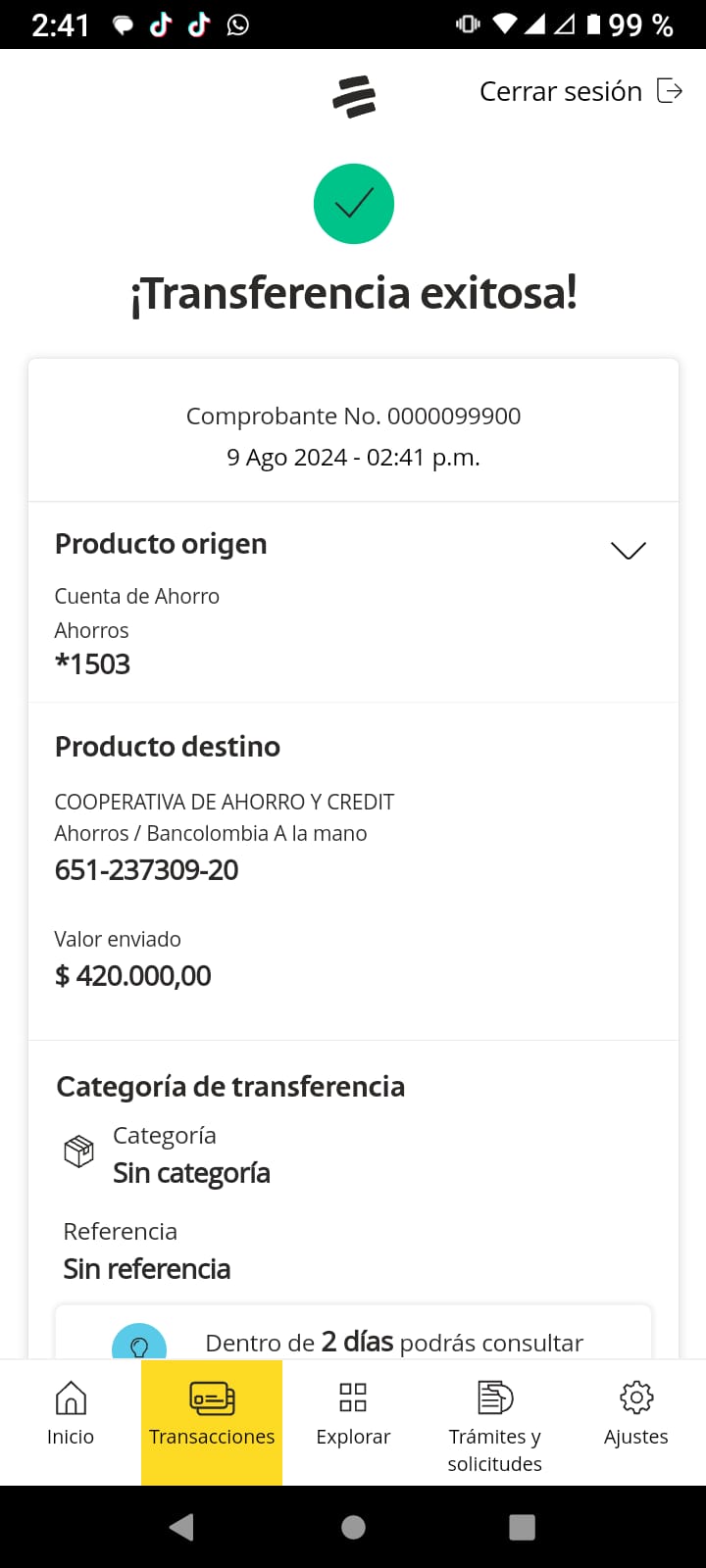The width and height of the screenshot is (706, 1568).
Task: Tap the Inicio house icon
Action: (x=71, y=1397)
